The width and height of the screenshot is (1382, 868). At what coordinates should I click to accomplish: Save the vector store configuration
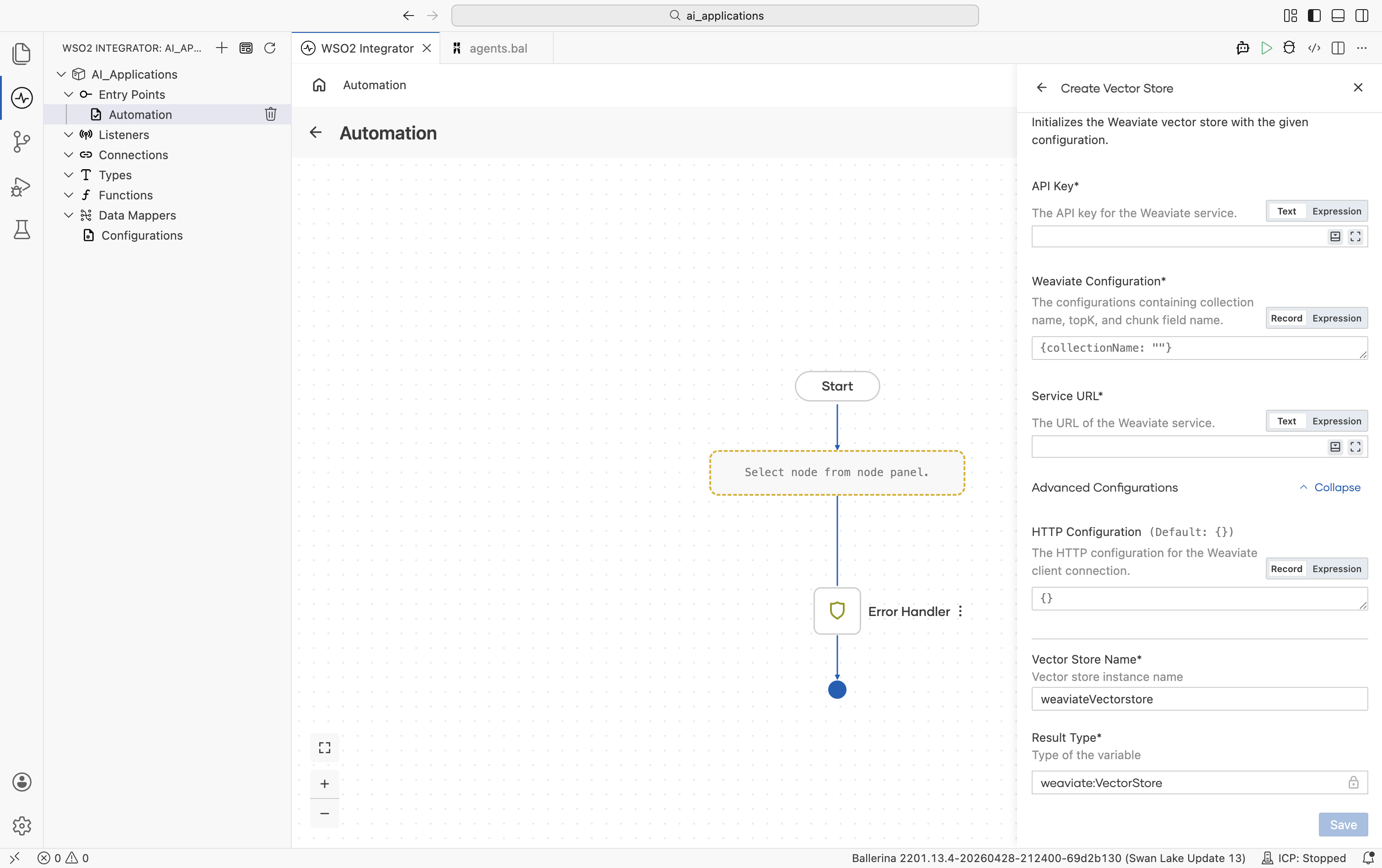1343,825
